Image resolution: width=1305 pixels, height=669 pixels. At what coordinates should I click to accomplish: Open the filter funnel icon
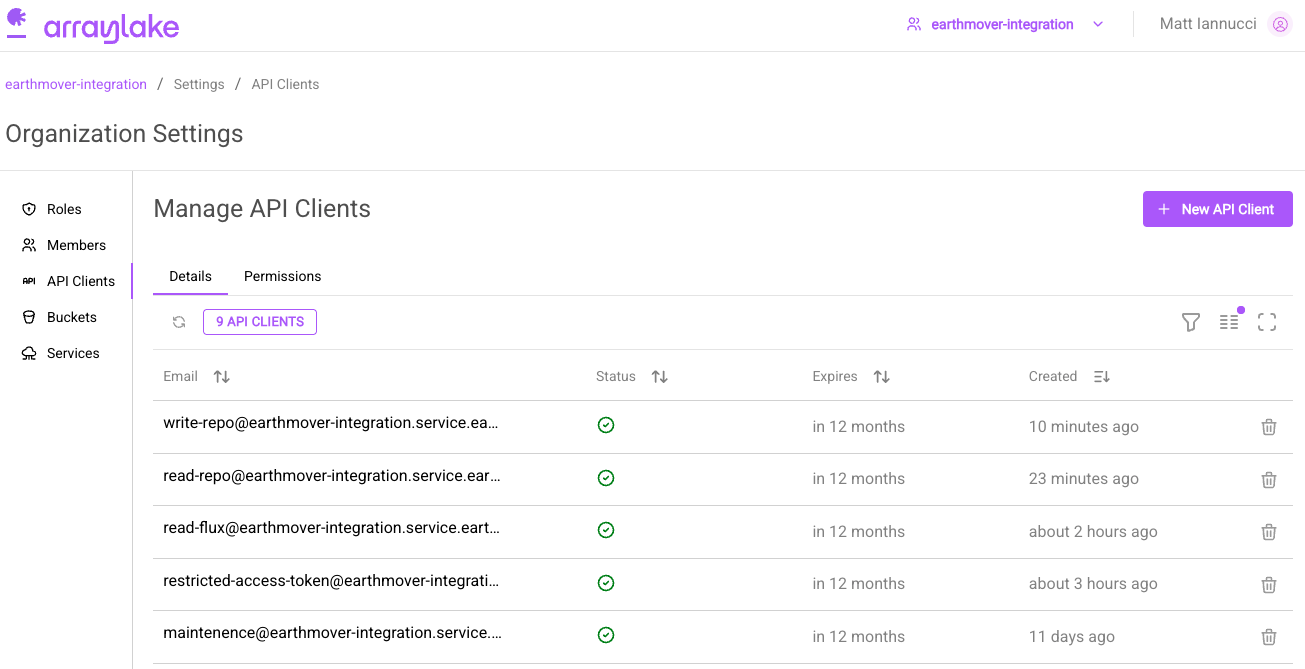pyautogui.click(x=1190, y=322)
